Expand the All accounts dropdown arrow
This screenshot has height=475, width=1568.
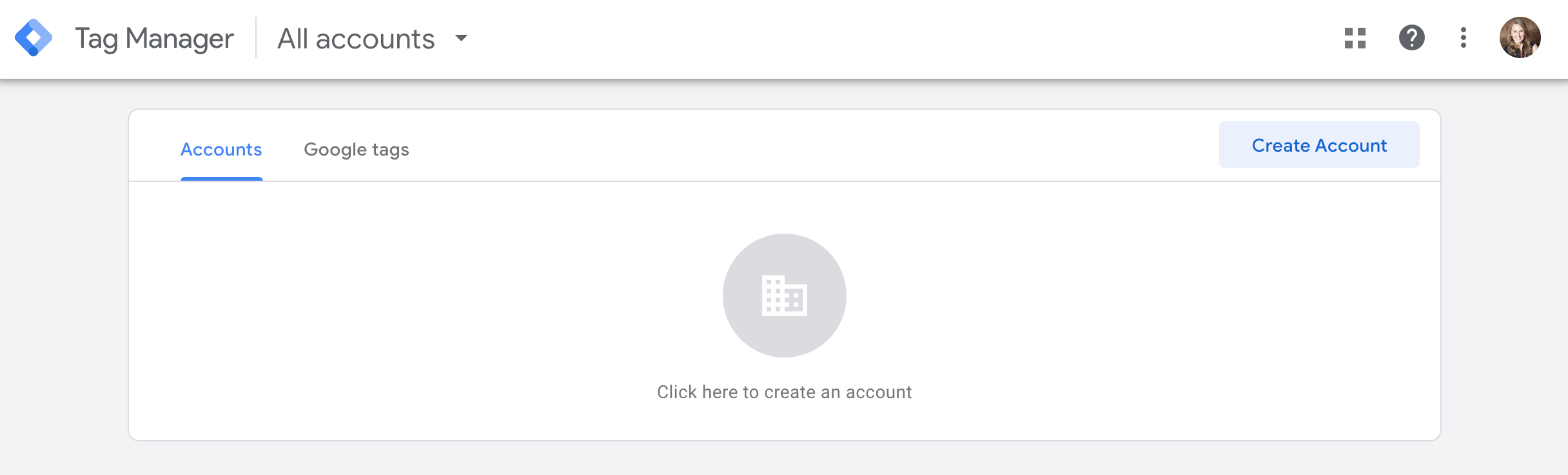point(461,38)
